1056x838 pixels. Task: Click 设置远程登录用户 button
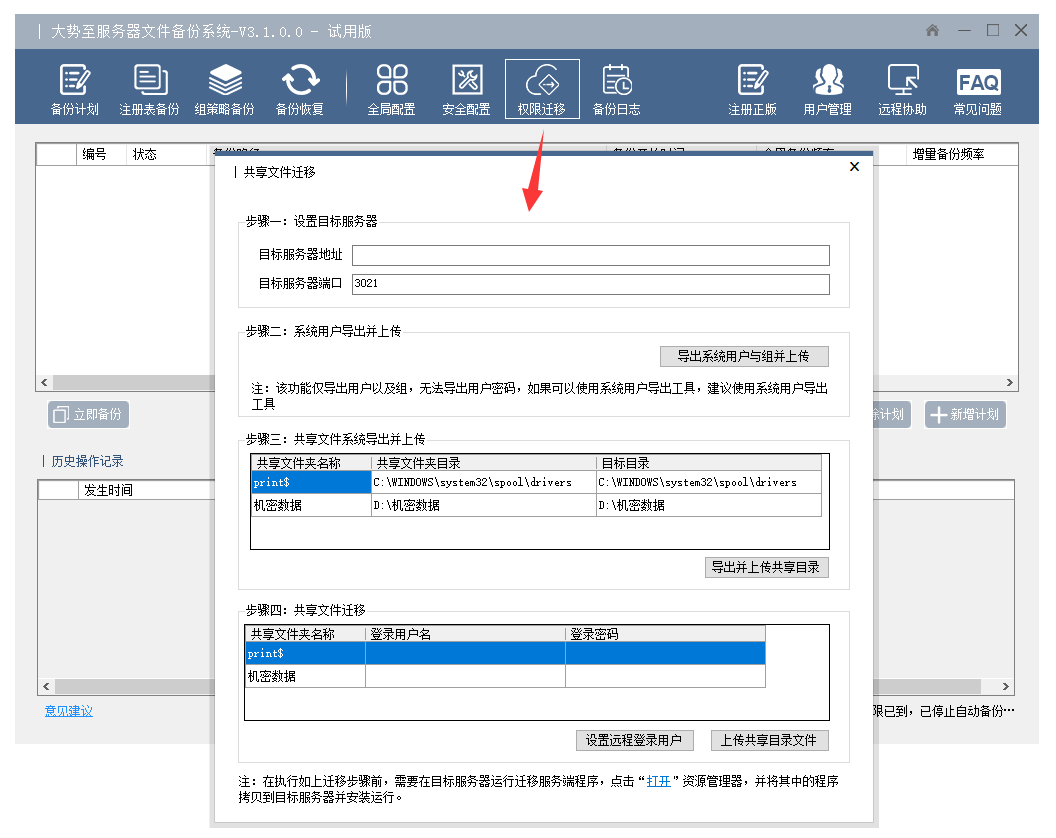click(634, 740)
